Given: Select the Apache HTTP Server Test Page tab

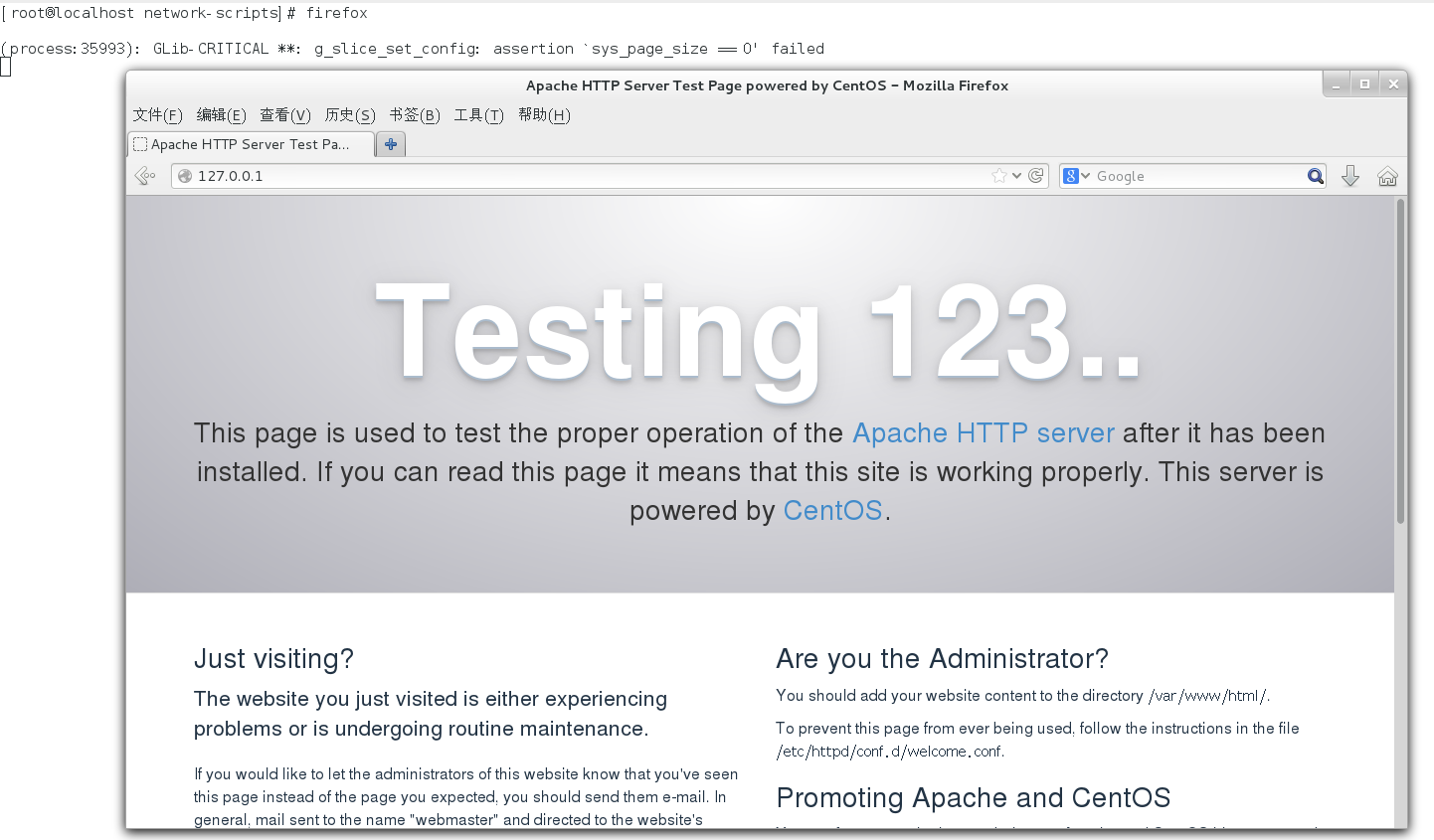Looking at the screenshot, I should (x=252, y=144).
